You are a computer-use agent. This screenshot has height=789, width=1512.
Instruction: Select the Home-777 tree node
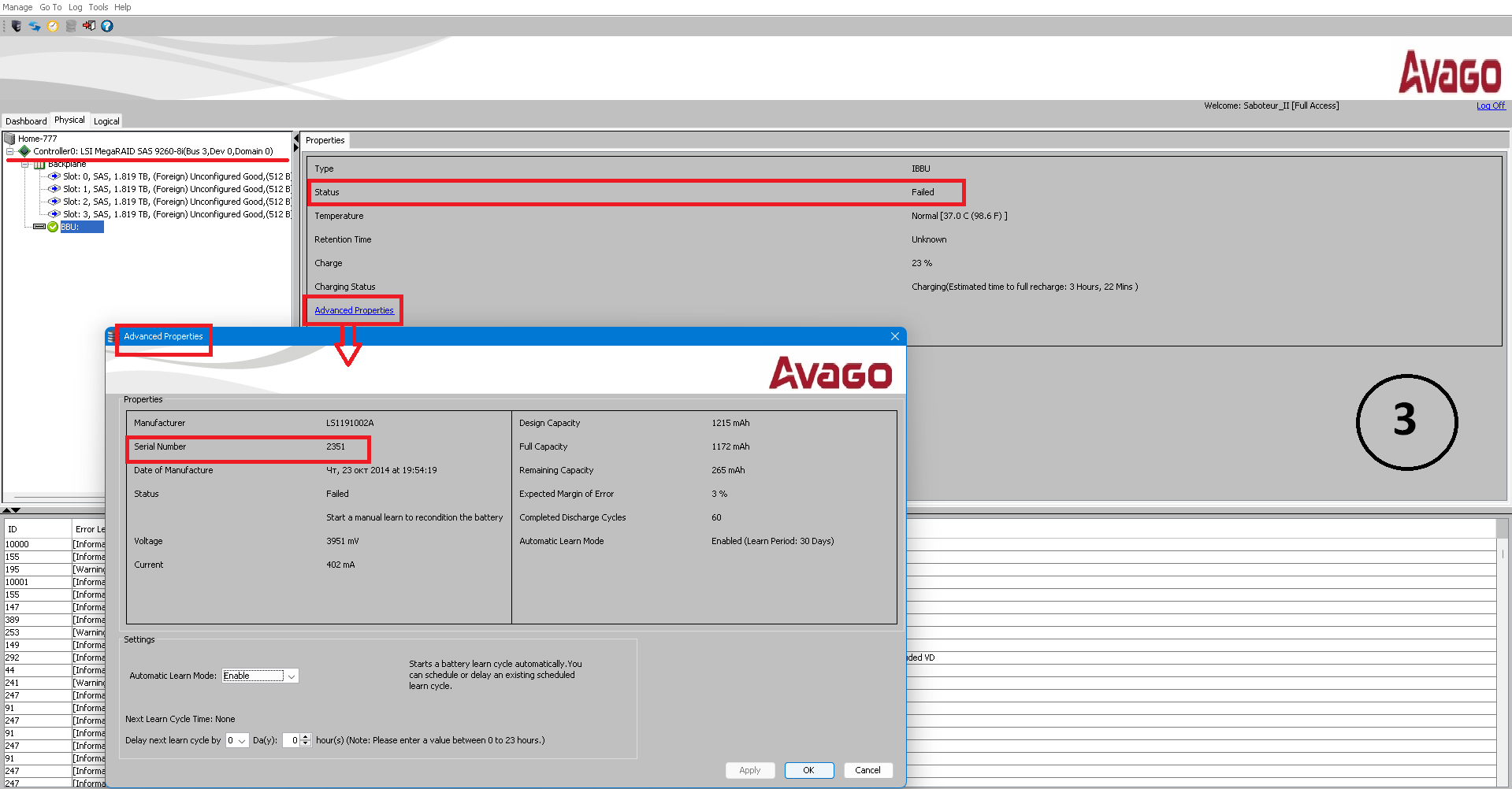[38, 139]
